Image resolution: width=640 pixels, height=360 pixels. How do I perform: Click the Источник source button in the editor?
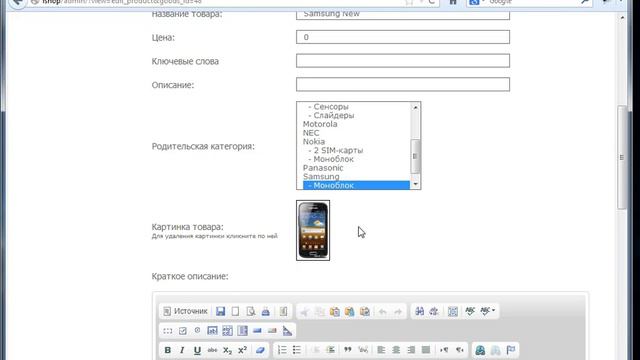coord(185,311)
